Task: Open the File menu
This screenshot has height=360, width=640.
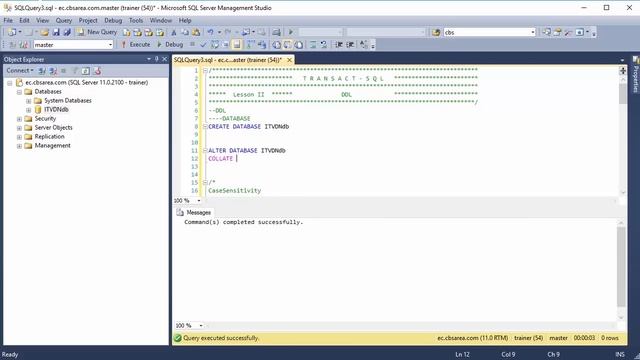Action: [8, 20]
